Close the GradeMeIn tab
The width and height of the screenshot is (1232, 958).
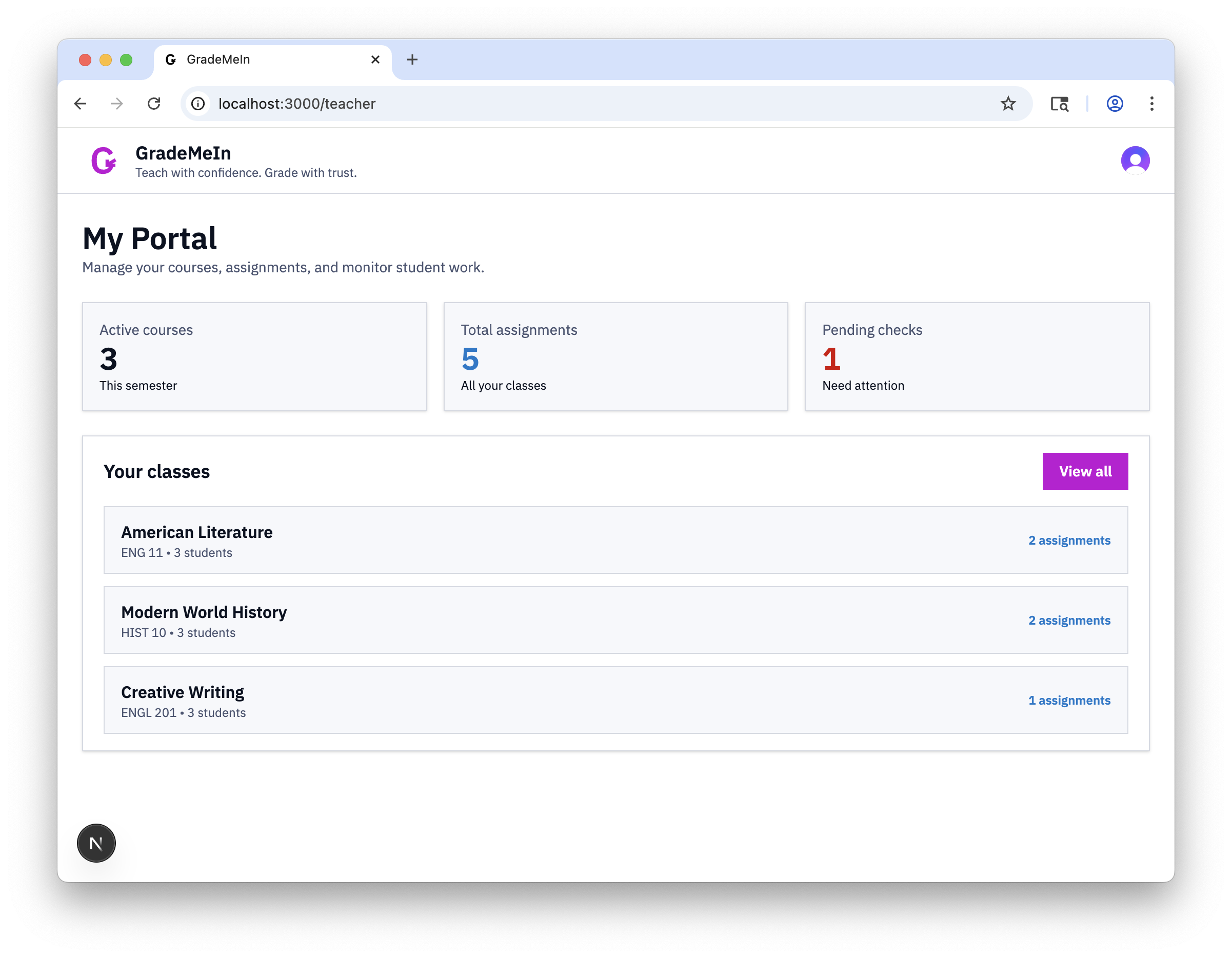pos(375,60)
